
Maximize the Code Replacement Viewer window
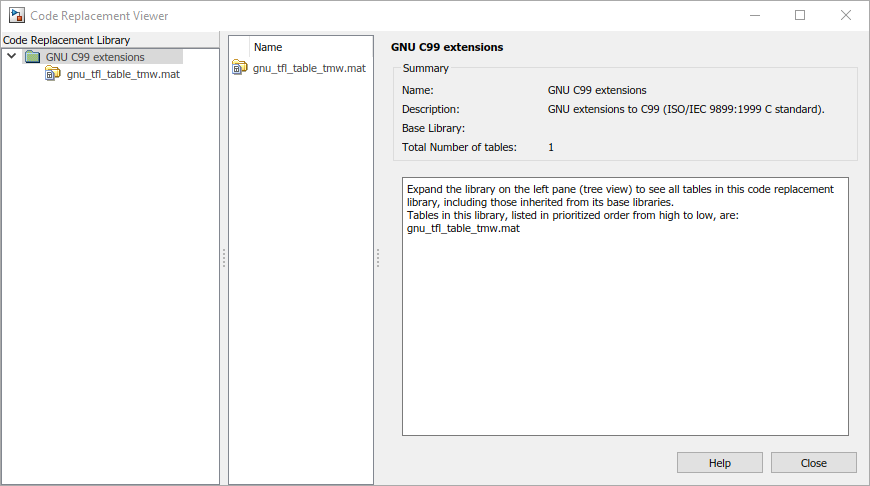[800, 16]
